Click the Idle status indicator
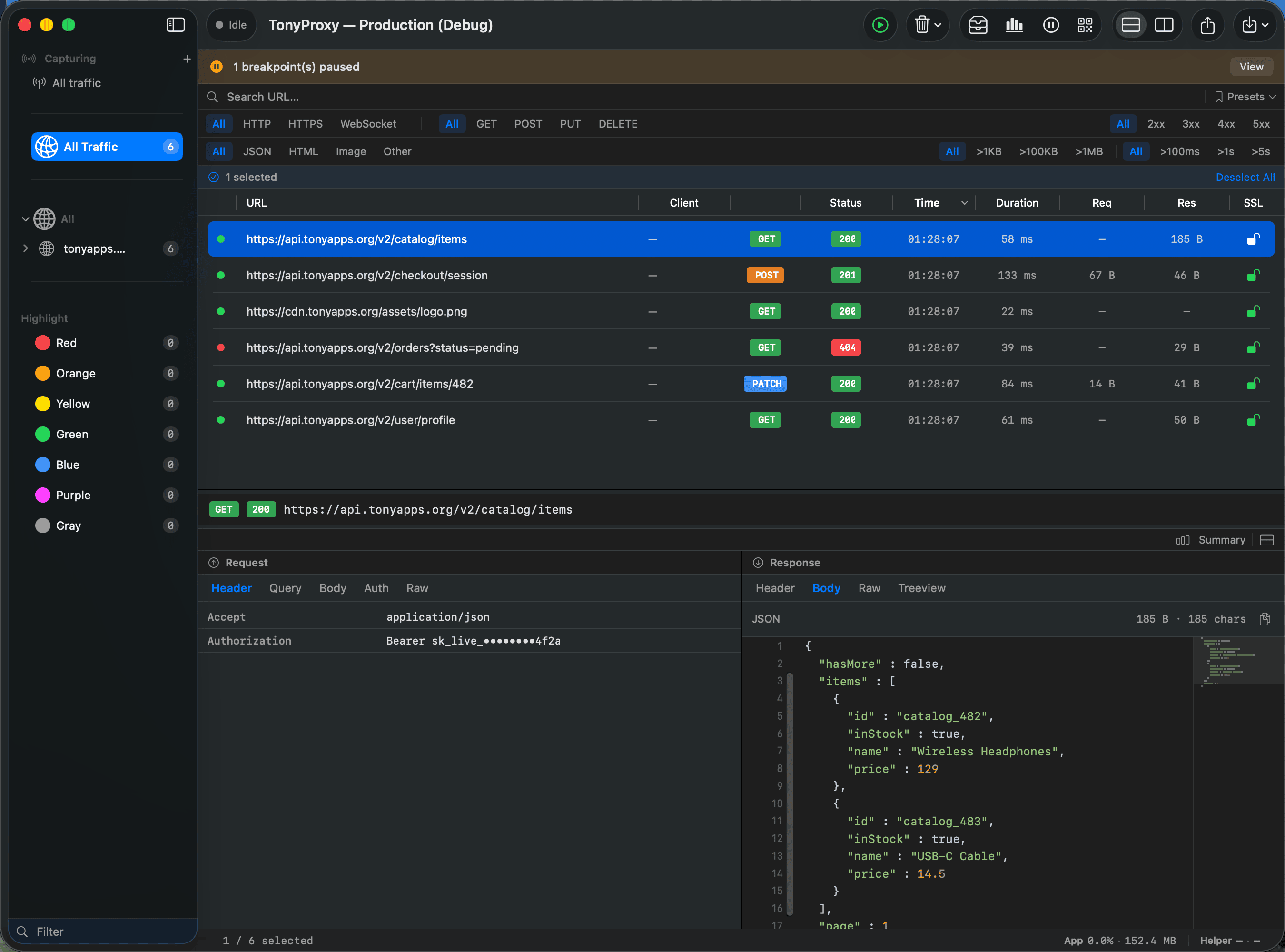 point(231,25)
